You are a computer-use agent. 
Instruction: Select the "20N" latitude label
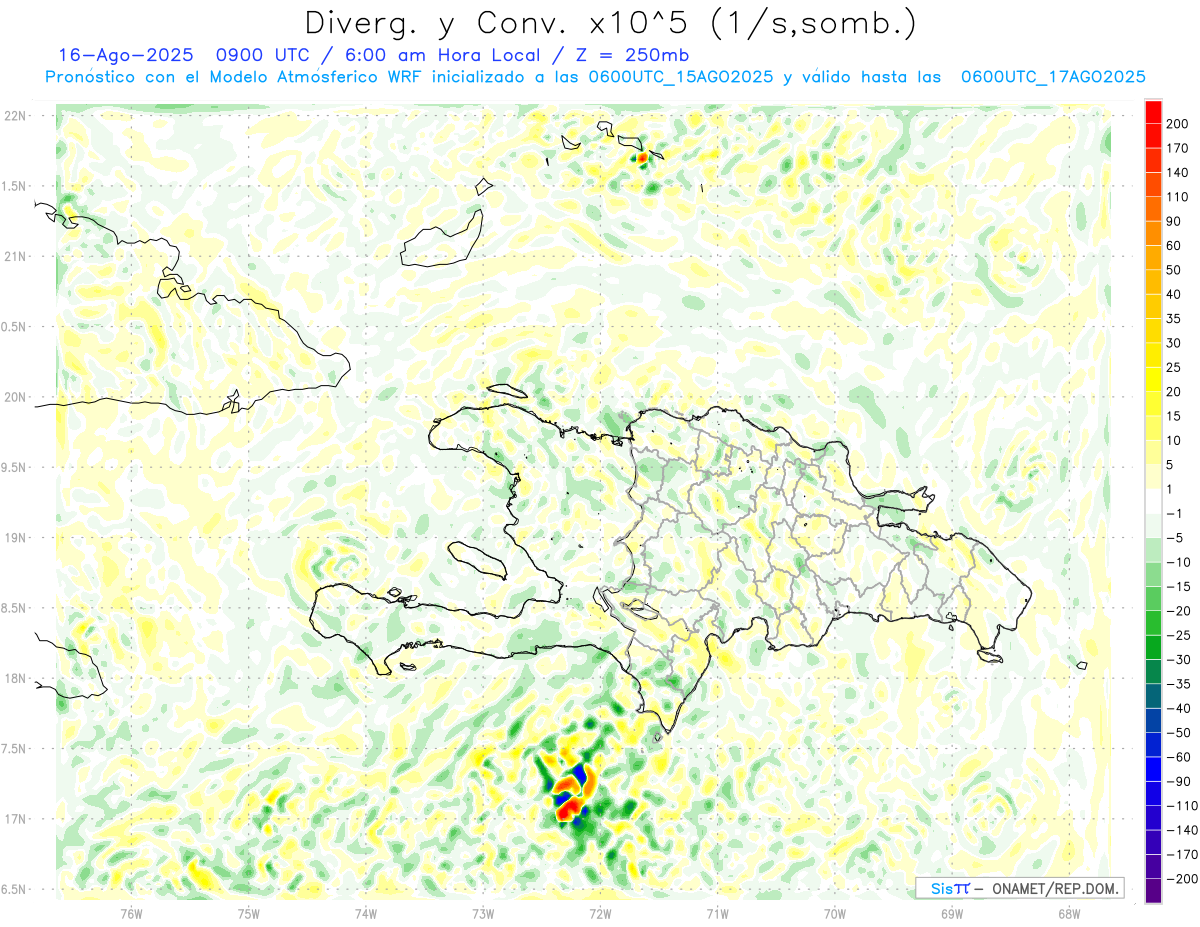point(15,397)
